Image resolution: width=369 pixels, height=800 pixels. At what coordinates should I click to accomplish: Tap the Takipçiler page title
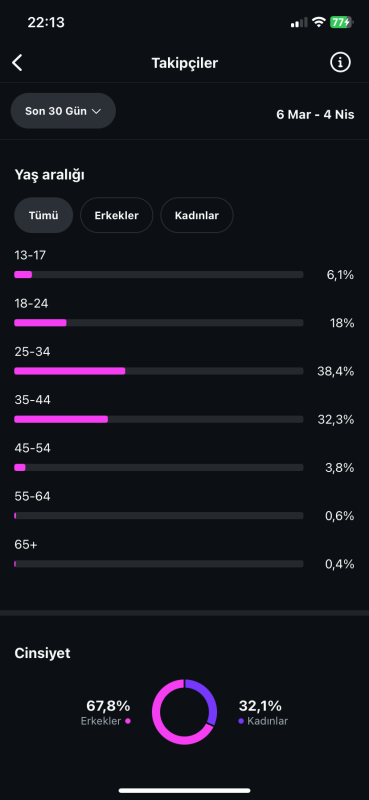point(185,63)
